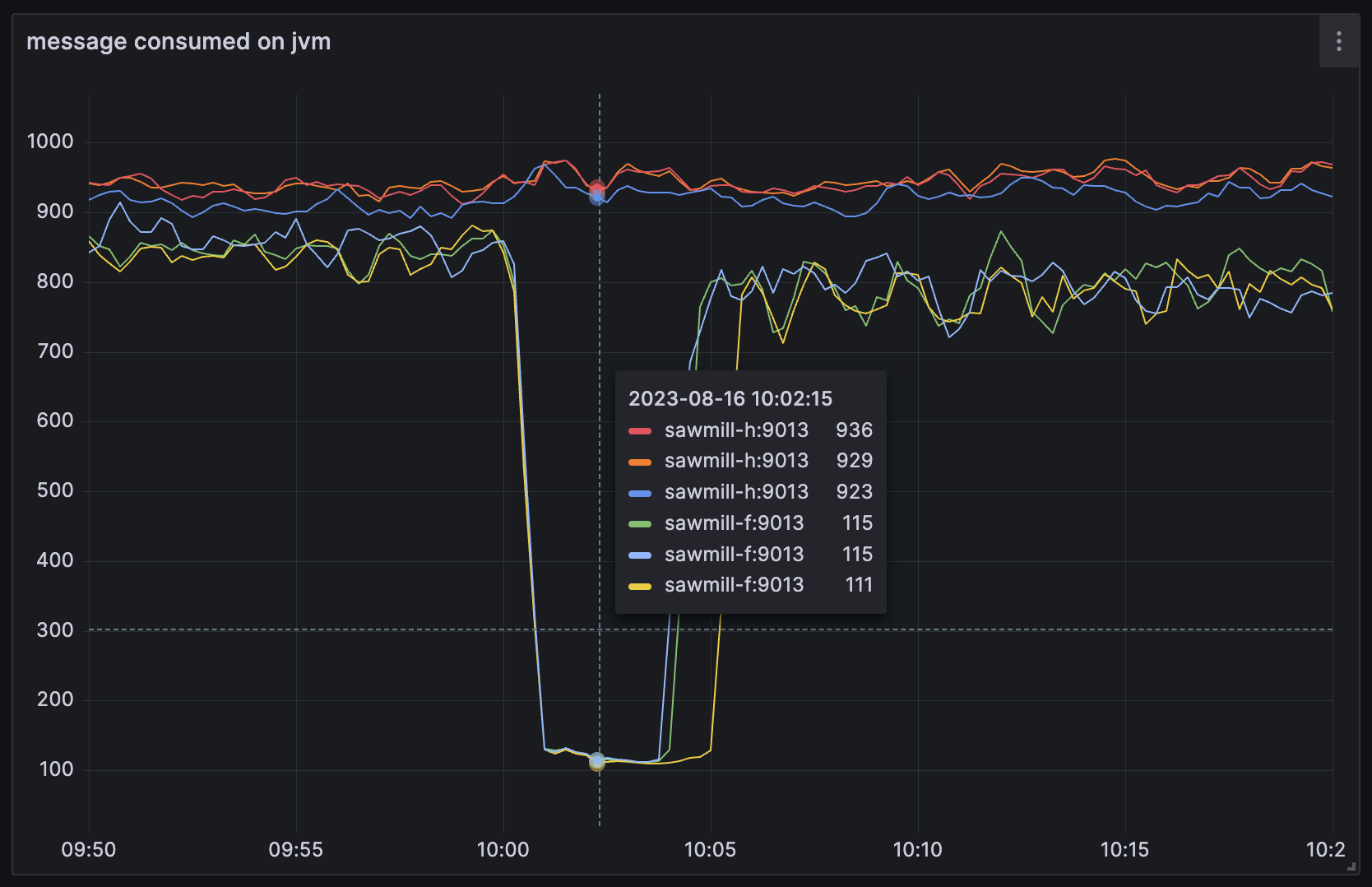Click the 09:50 x-axis label
The width and height of the screenshot is (1372, 887).
(x=89, y=850)
